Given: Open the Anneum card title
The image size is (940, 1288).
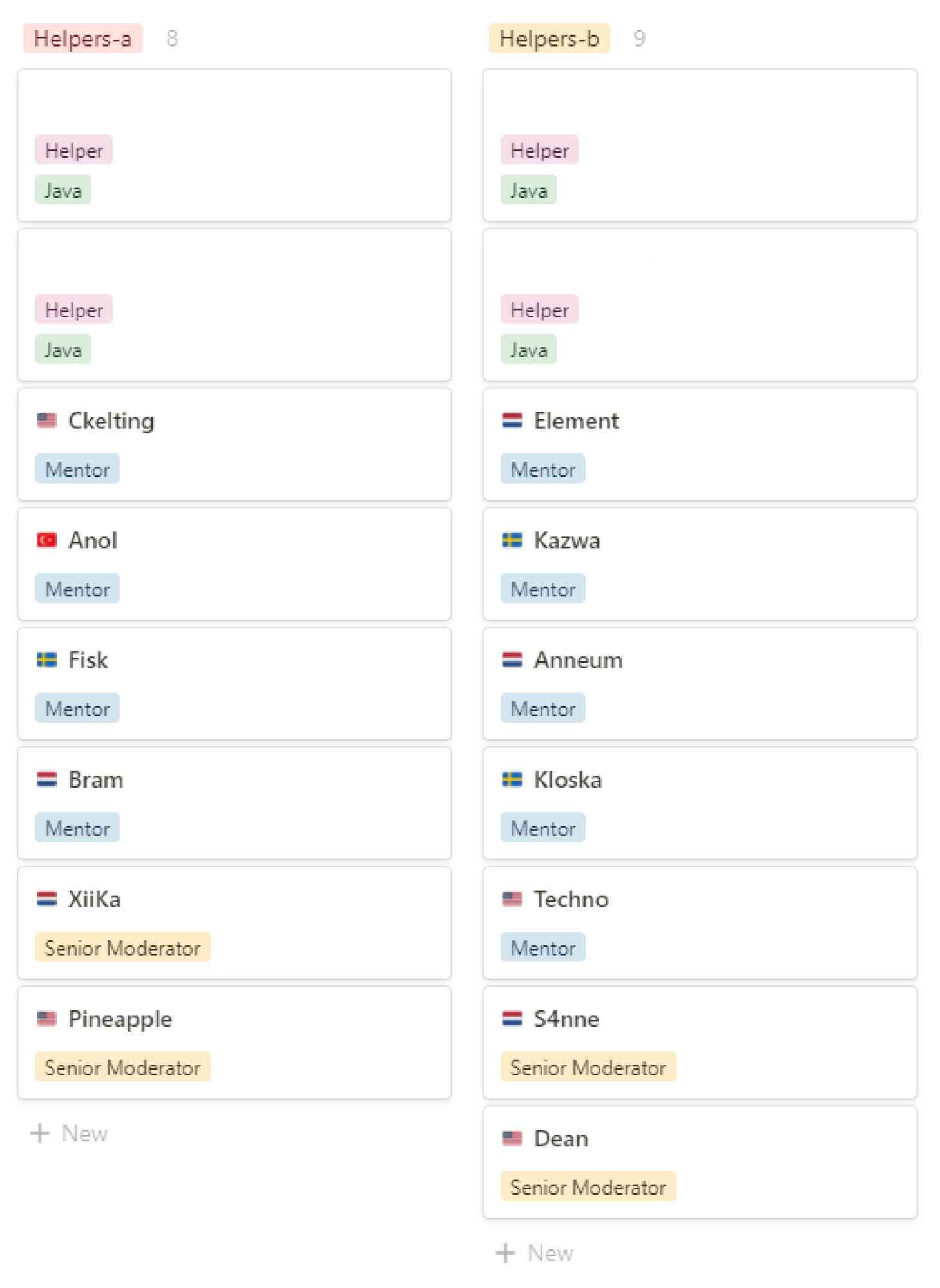Looking at the screenshot, I should (579, 660).
